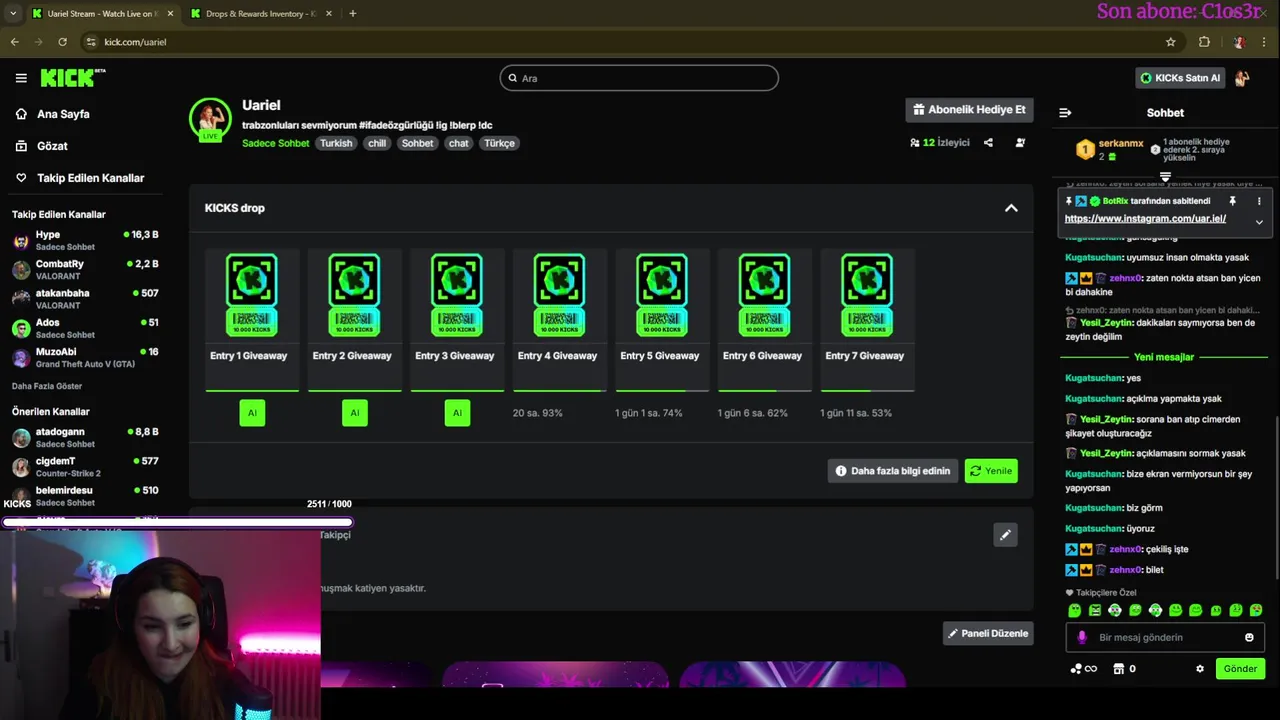This screenshot has height=720, width=1280.
Task: Select the chill tag
Action: [377, 143]
